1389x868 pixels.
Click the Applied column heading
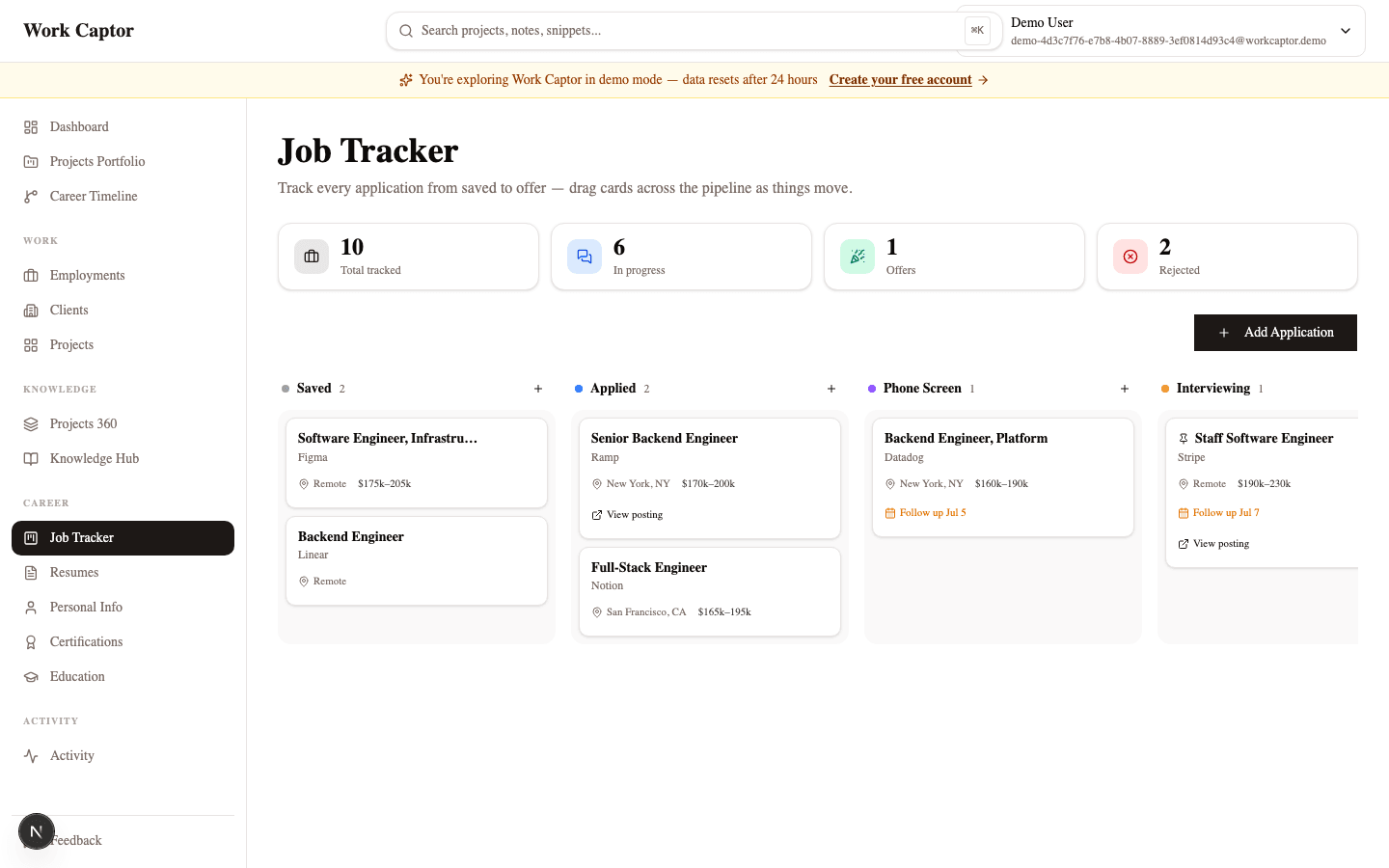(x=613, y=389)
